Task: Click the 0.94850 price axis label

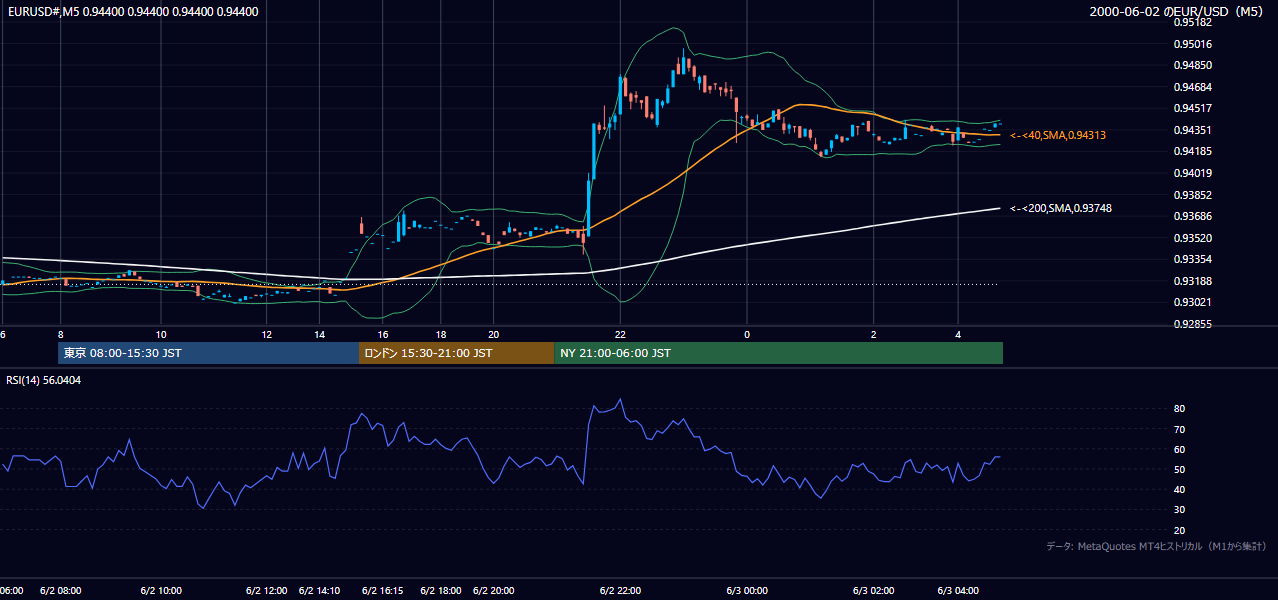Action: point(1193,65)
